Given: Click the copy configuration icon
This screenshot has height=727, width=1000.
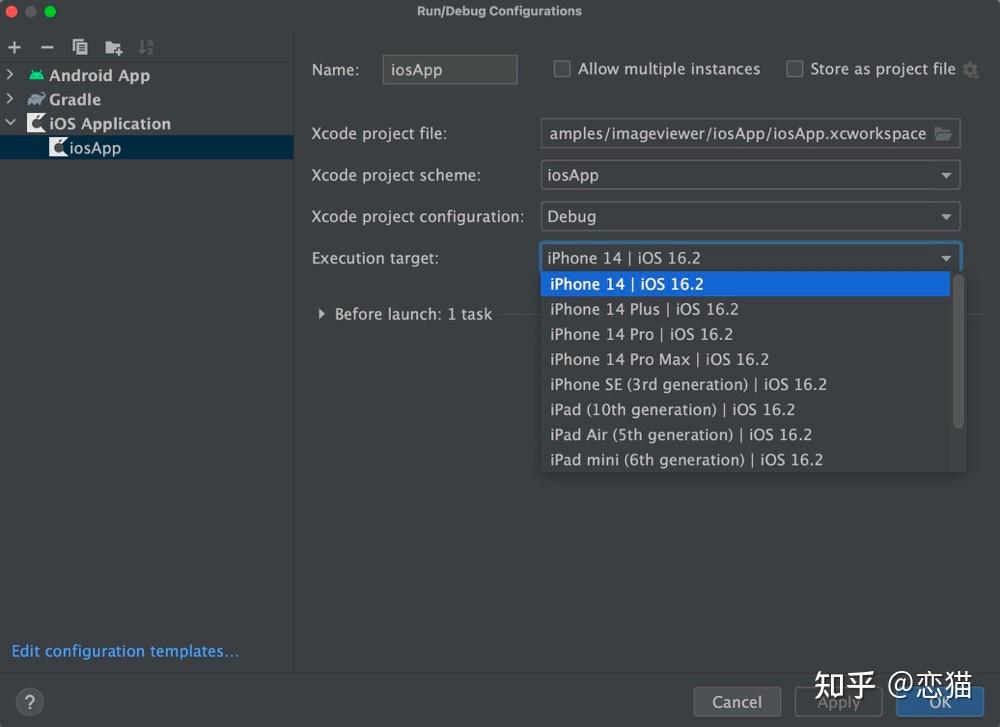Looking at the screenshot, I should [x=79, y=47].
